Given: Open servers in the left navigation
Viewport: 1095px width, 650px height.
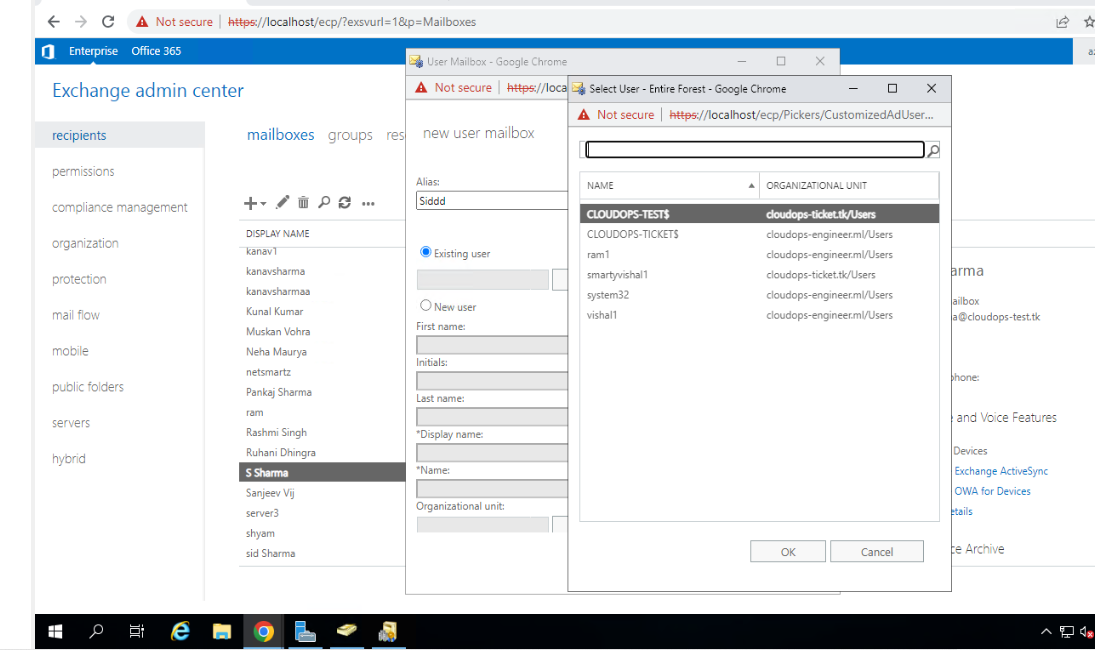Looking at the screenshot, I should click(x=71, y=423).
